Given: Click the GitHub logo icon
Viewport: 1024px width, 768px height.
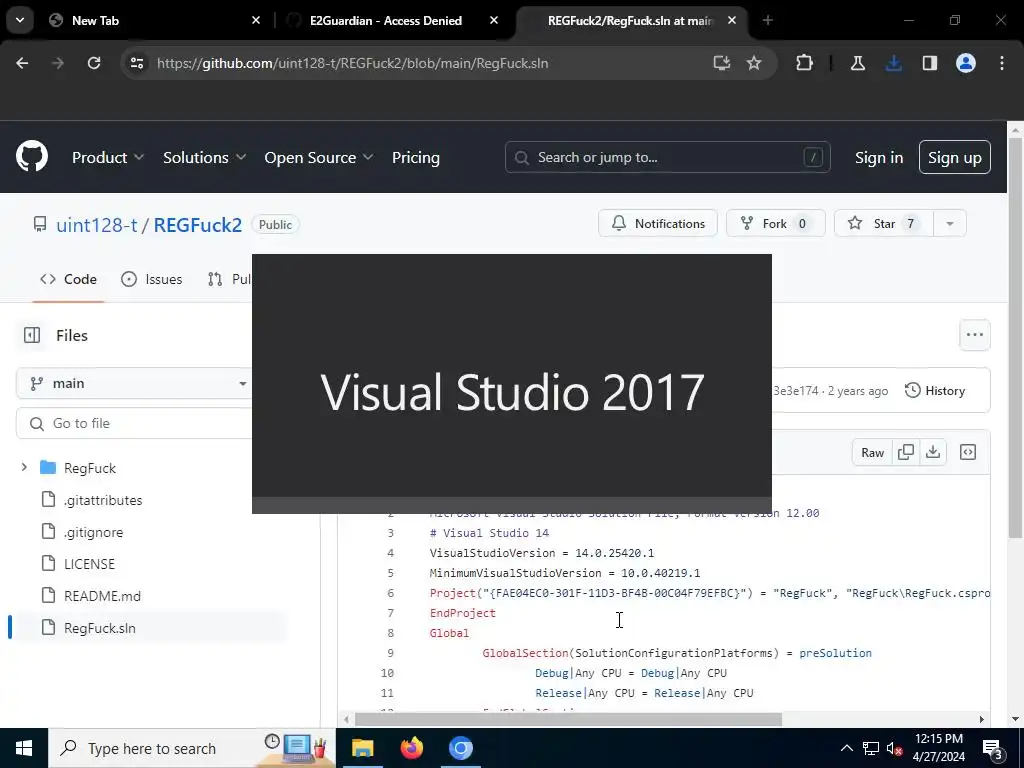Looking at the screenshot, I should pyautogui.click(x=32, y=157).
